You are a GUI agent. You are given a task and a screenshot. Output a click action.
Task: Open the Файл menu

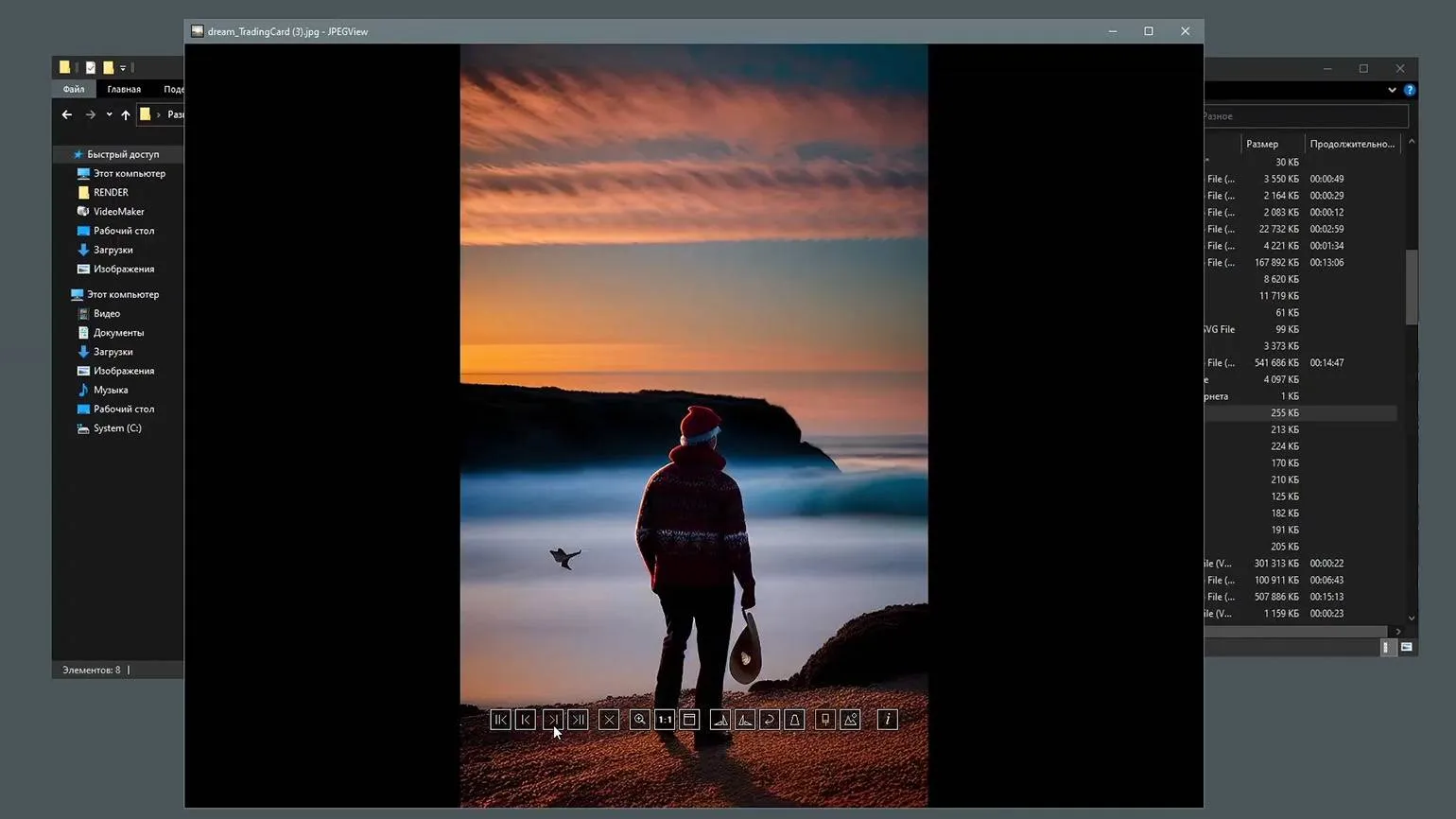point(74,89)
